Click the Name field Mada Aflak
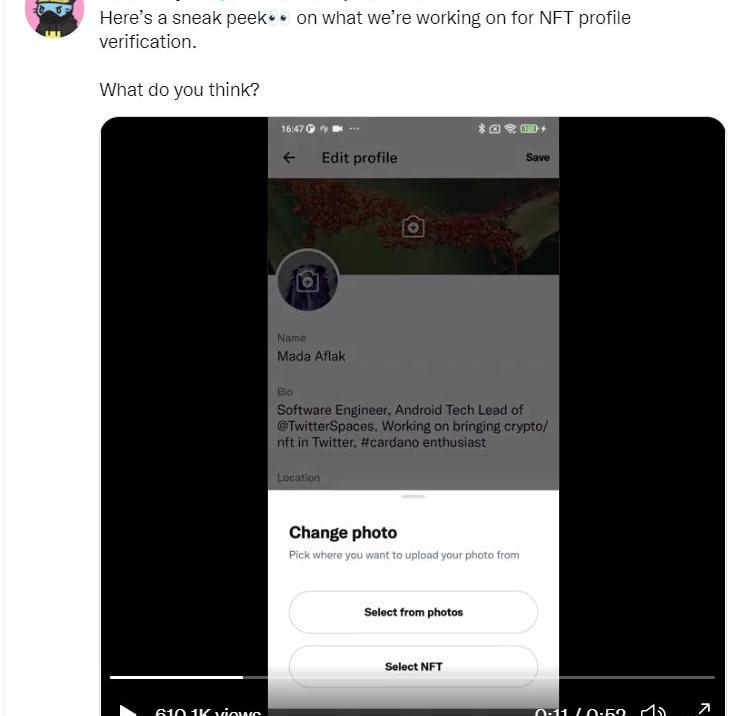Image resolution: width=733 pixels, height=716 pixels. click(311, 356)
